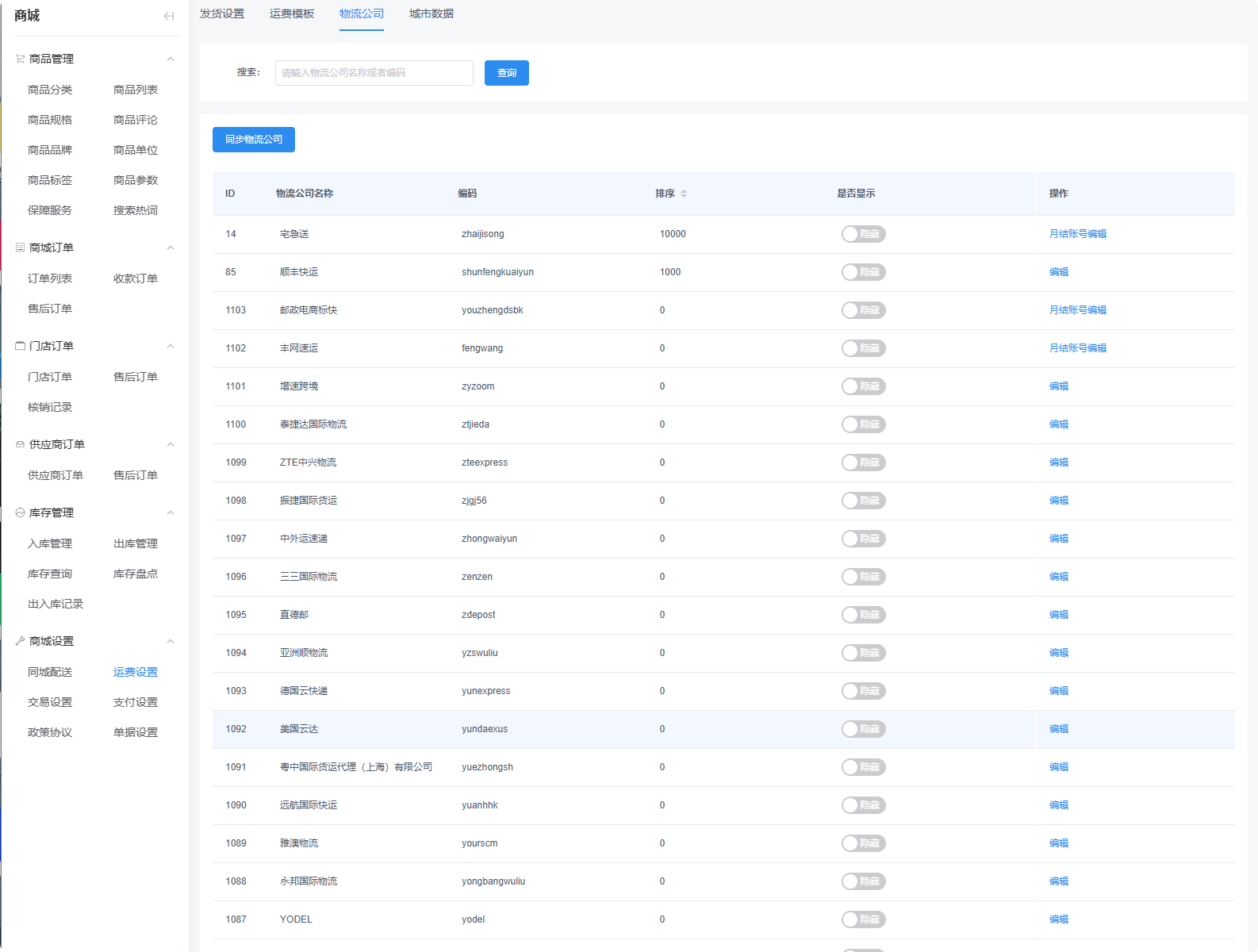Viewport: 1258px width, 952px height.
Task: Go to 订单列表 menu item
Action: [x=50, y=278]
